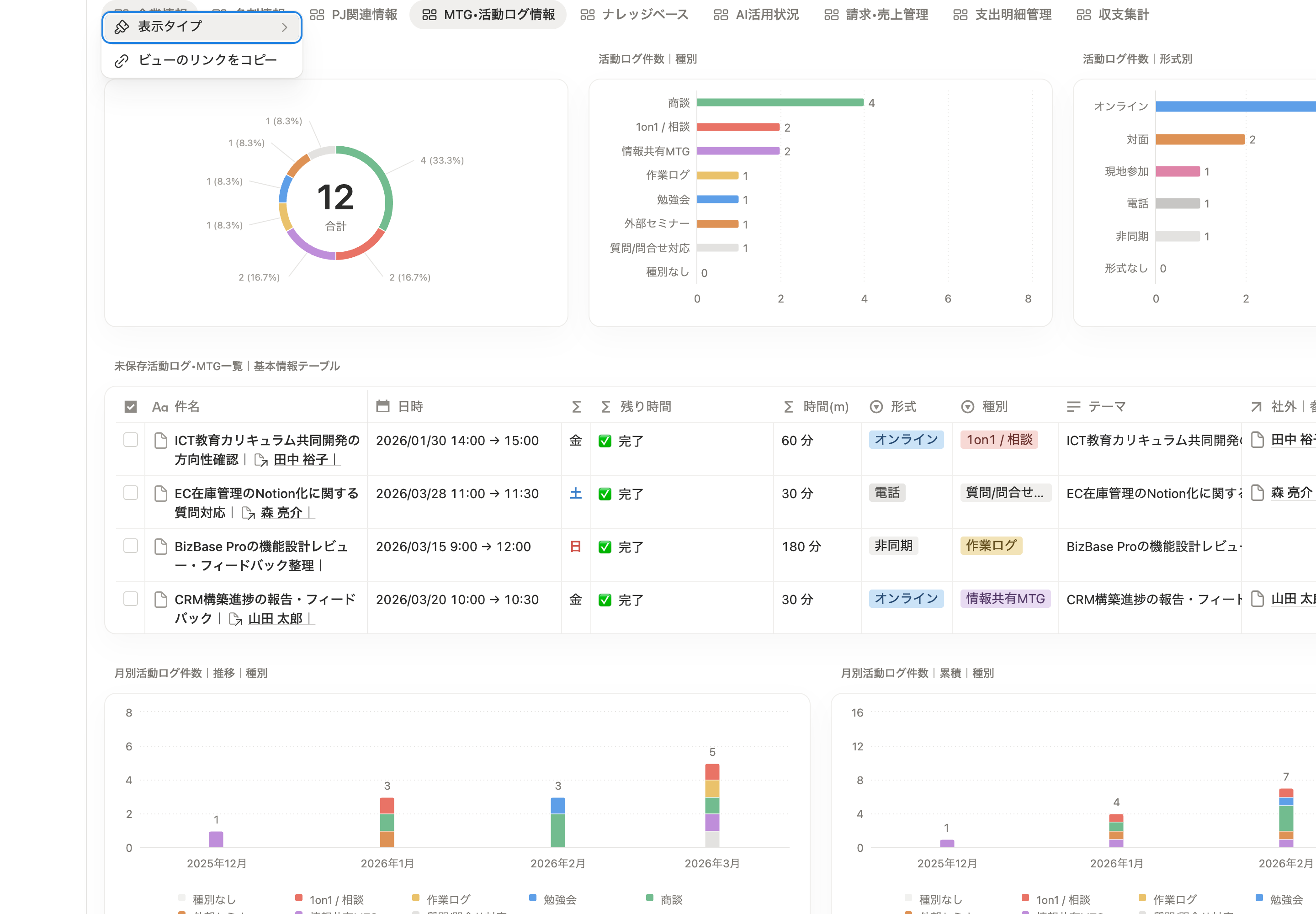The height and width of the screenshot is (914, 1316).
Task: Check the EC在庫管理 row checkbox
Action: point(131,493)
